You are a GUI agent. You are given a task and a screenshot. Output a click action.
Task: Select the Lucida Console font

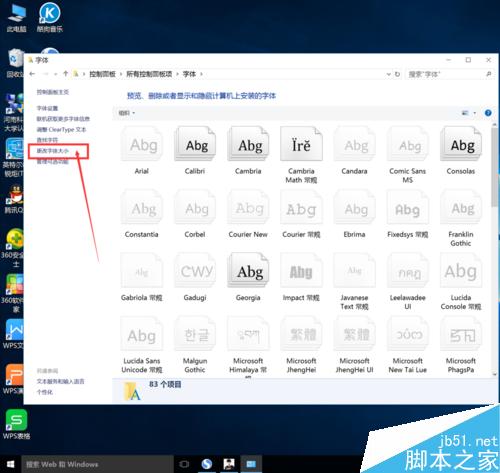461,282
